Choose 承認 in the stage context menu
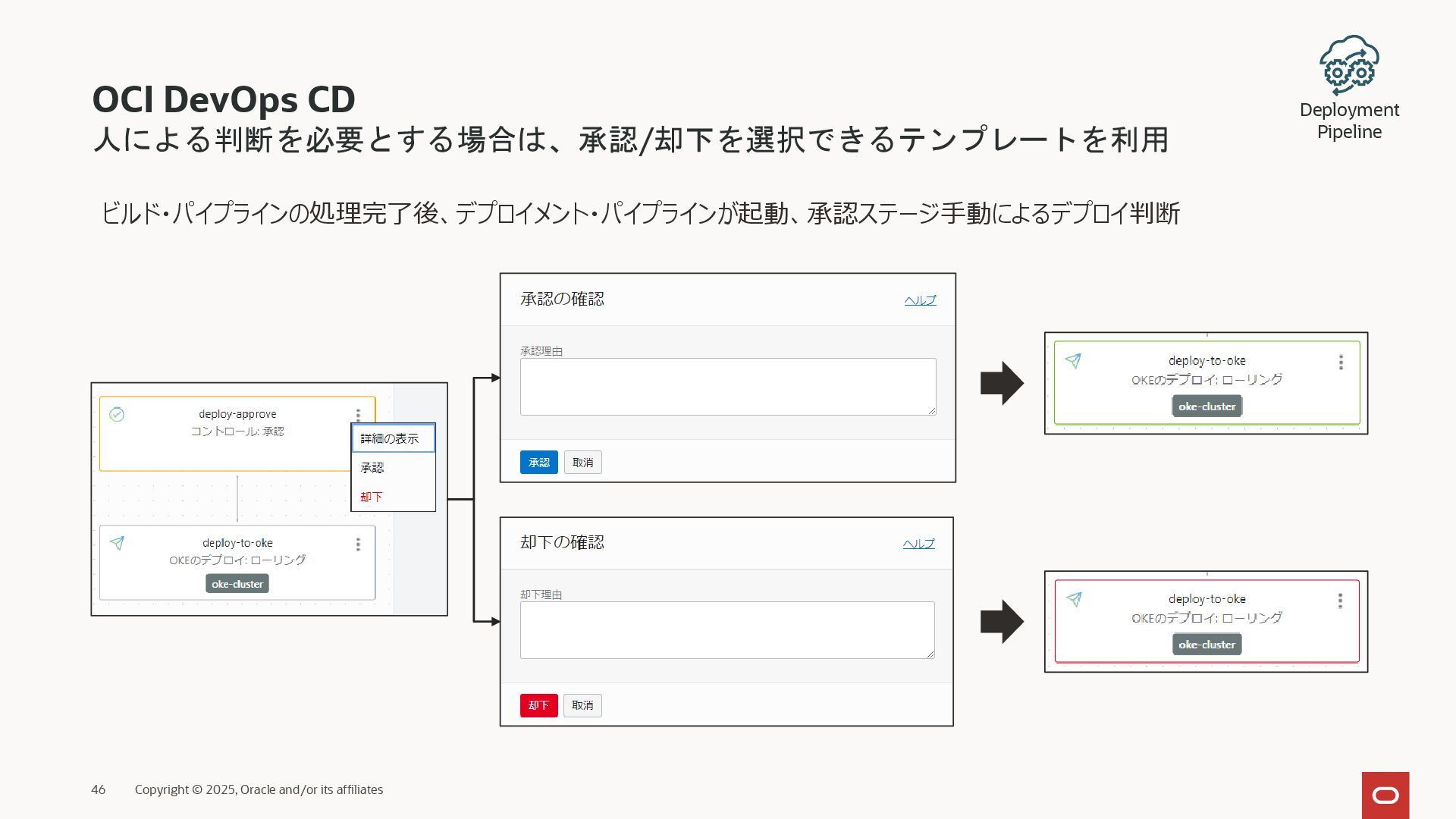Viewport: 1456px width, 819px height. 372,468
